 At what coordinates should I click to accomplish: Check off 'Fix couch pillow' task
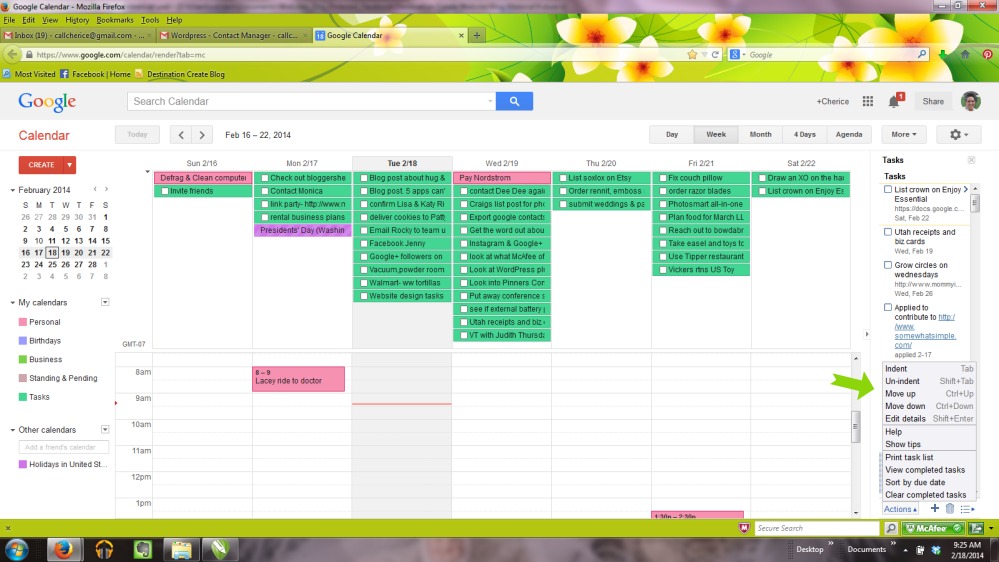663,178
